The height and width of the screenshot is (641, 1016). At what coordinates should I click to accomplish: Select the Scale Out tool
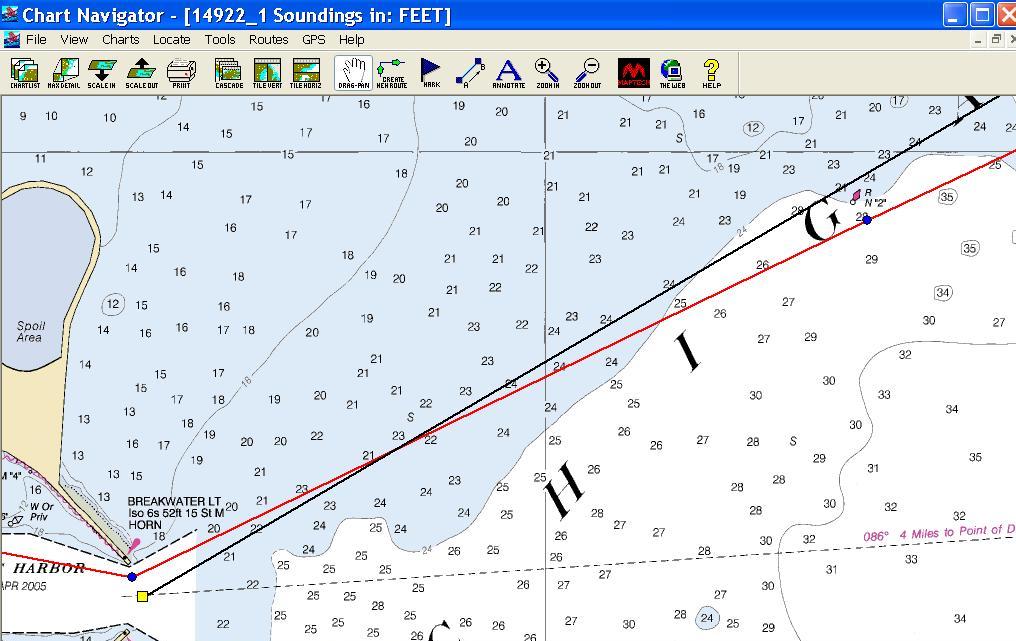pos(141,72)
